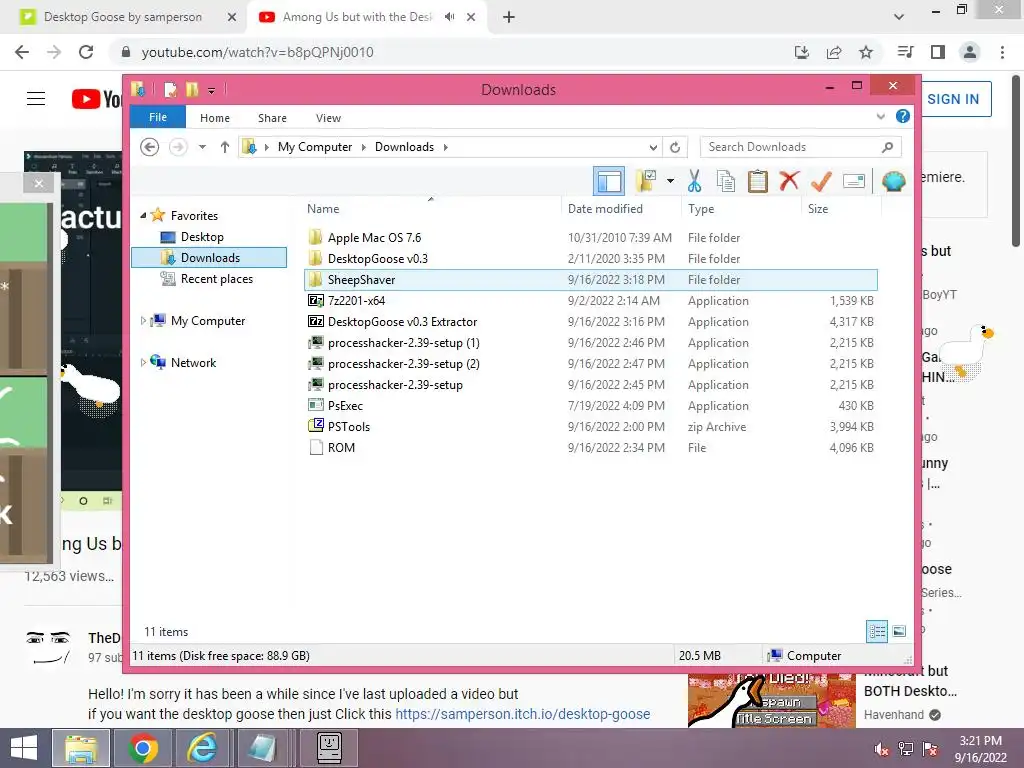
Task: Select processhacker-2.39-setup (2) file
Action: pos(590,363)
